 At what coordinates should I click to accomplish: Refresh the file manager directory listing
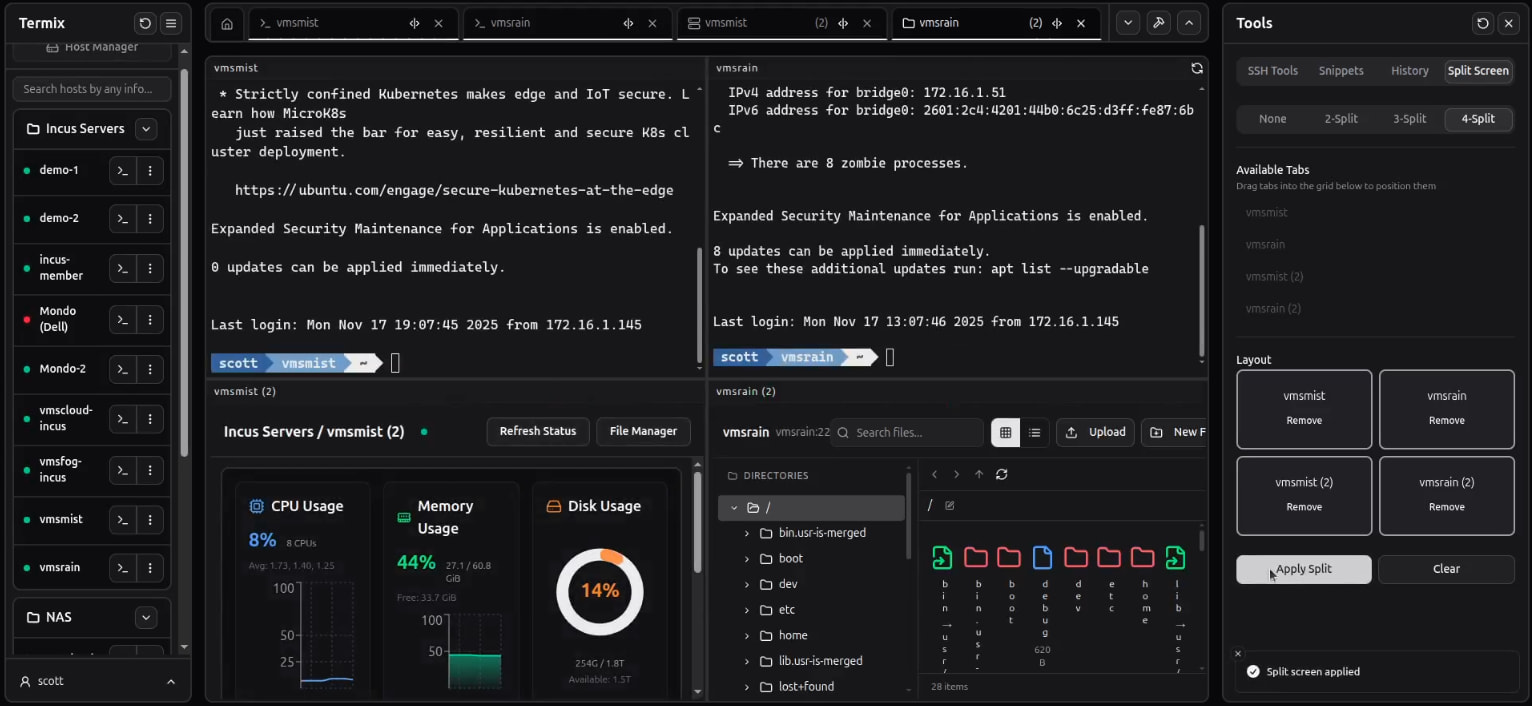(1001, 475)
